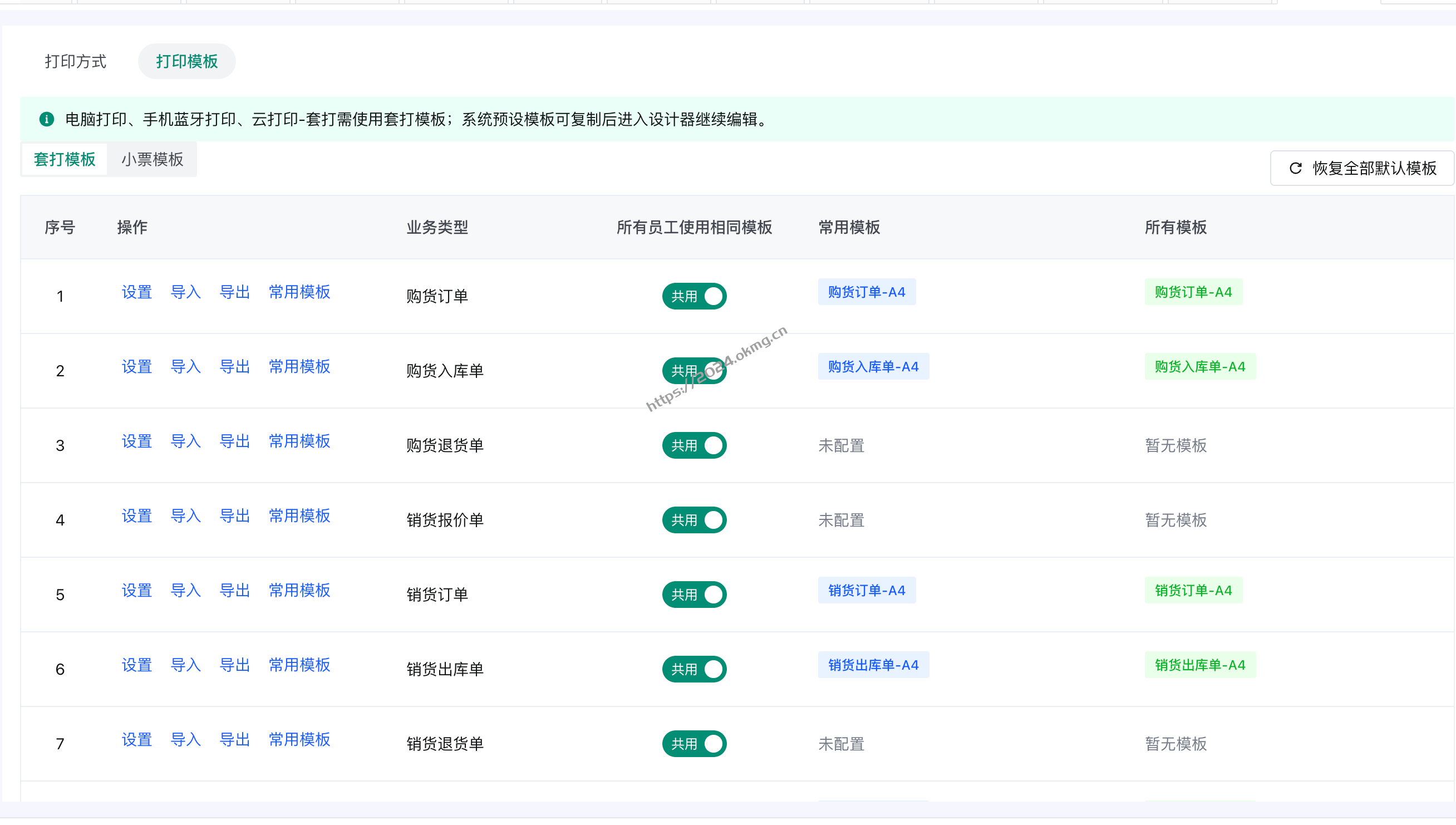Viewport: 1456px width, 825px height.
Task: Click 导入 in 销货订单 row
Action: [186, 591]
